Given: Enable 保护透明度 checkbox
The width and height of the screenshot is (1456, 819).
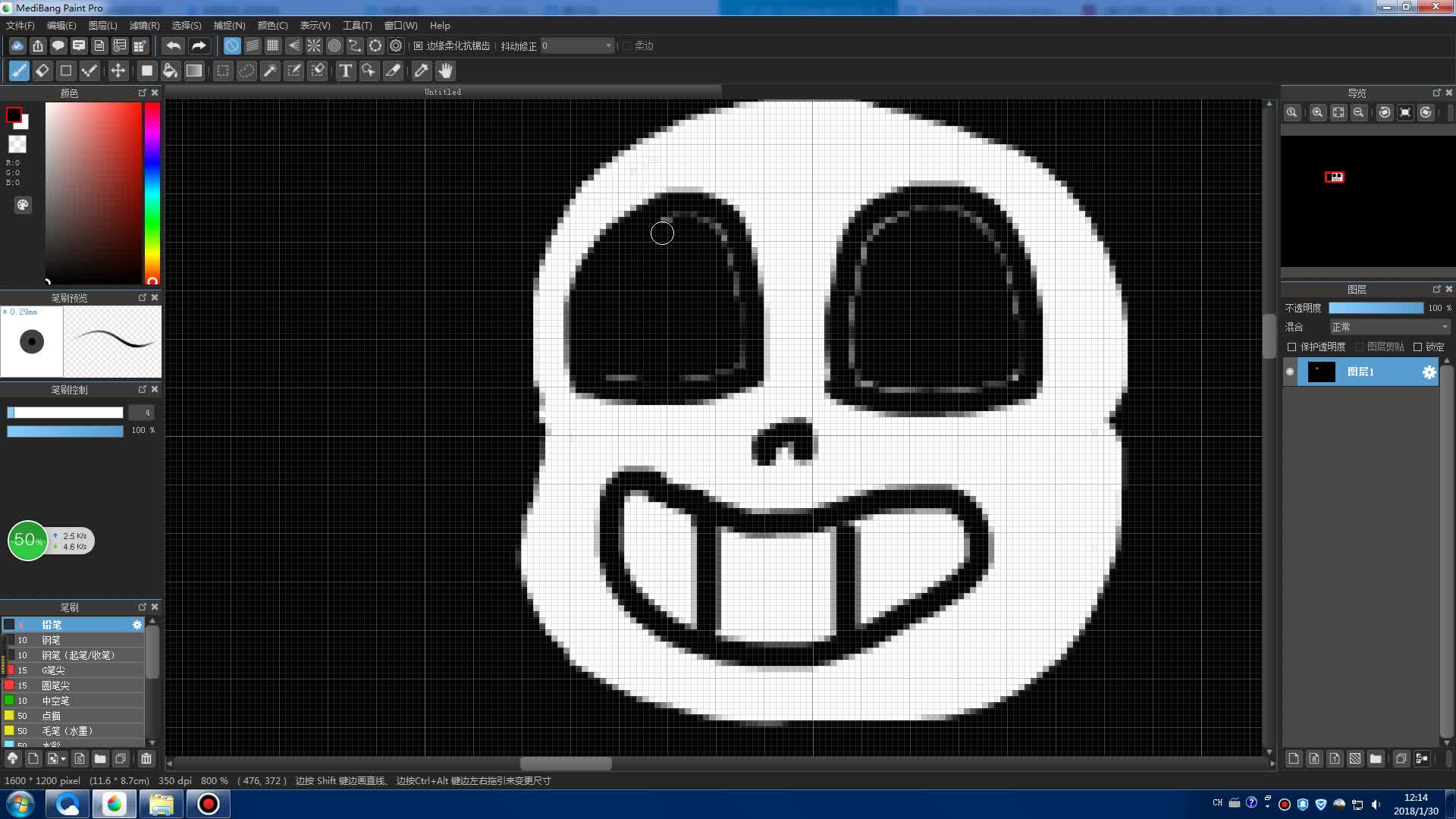Looking at the screenshot, I should pyautogui.click(x=1292, y=347).
